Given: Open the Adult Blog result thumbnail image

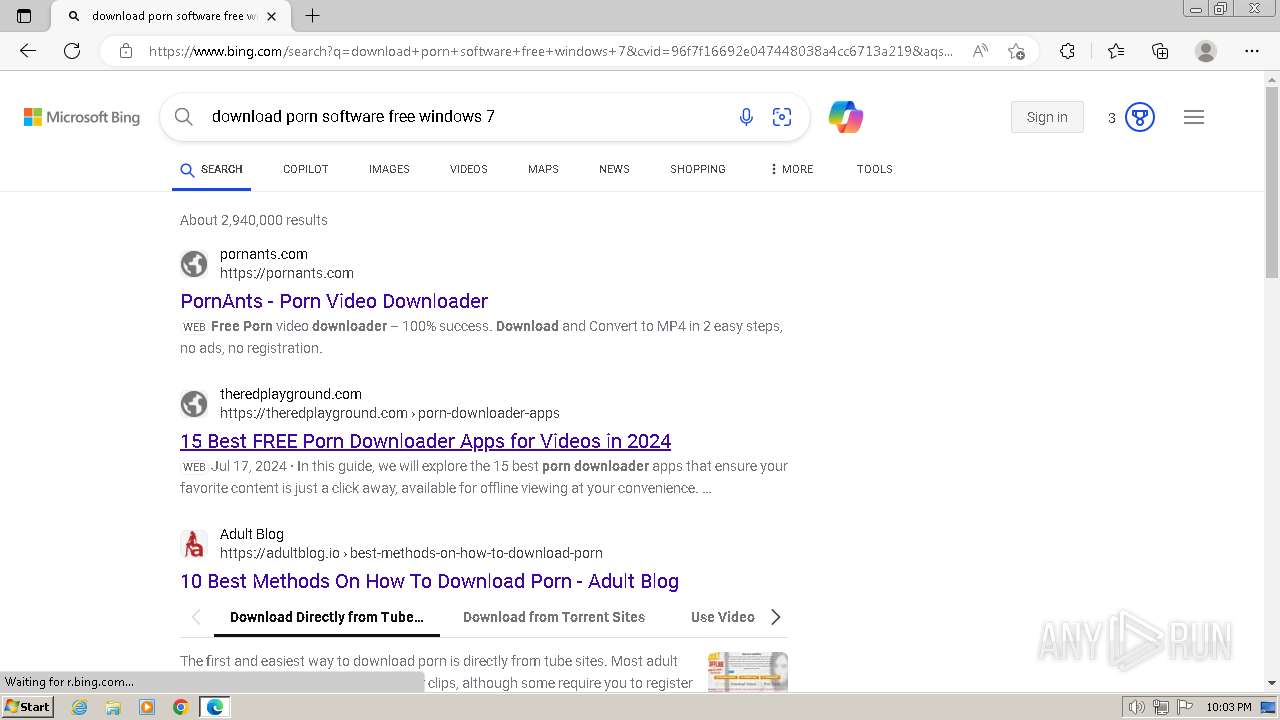Looking at the screenshot, I should point(748,672).
